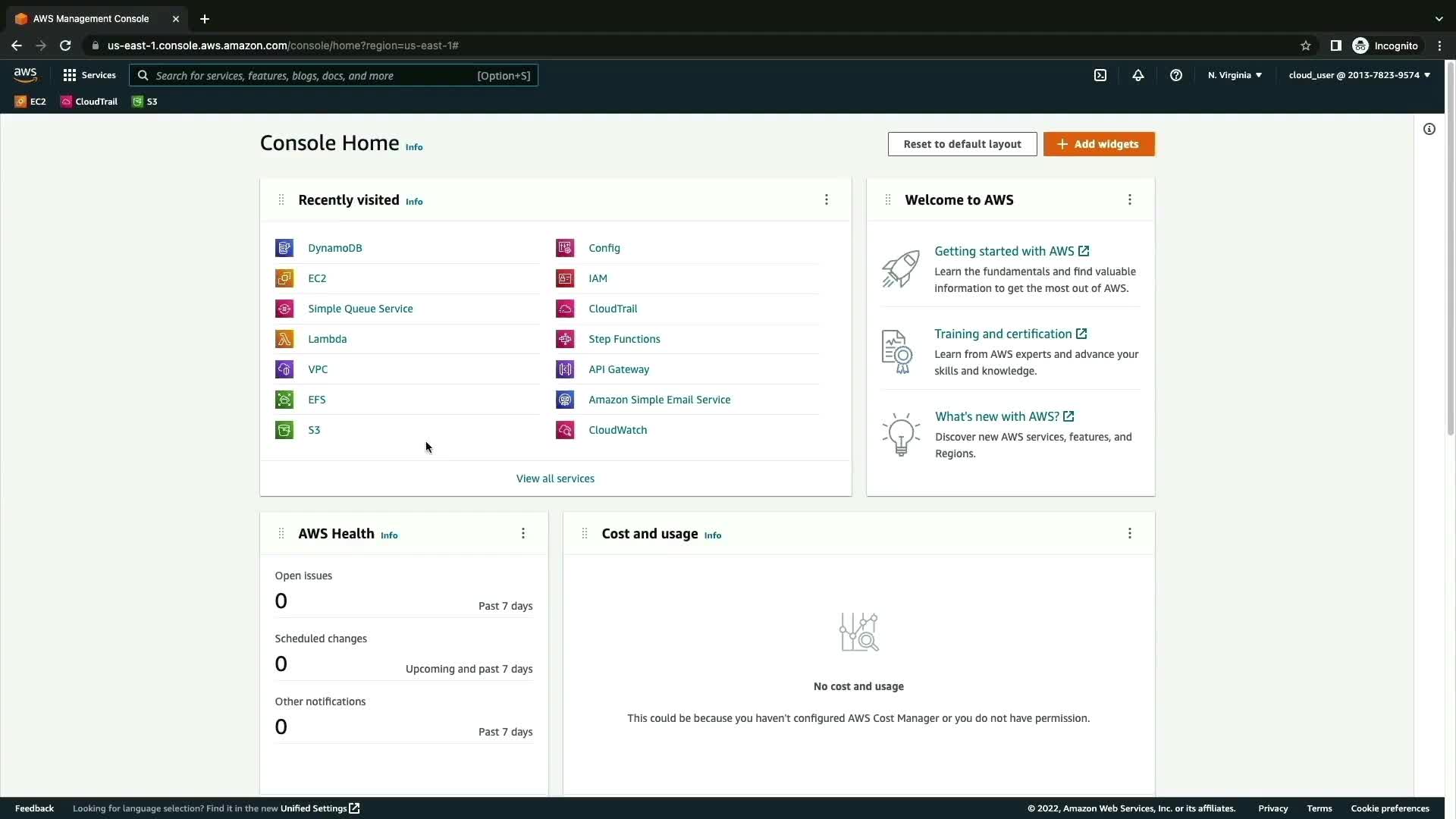Click the Lambda service icon

coord(284,339)
